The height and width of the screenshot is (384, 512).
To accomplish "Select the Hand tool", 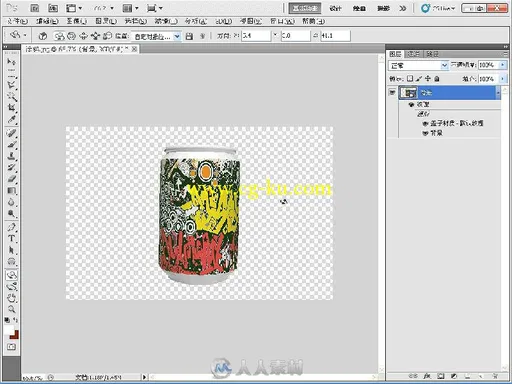I will 11,298.
